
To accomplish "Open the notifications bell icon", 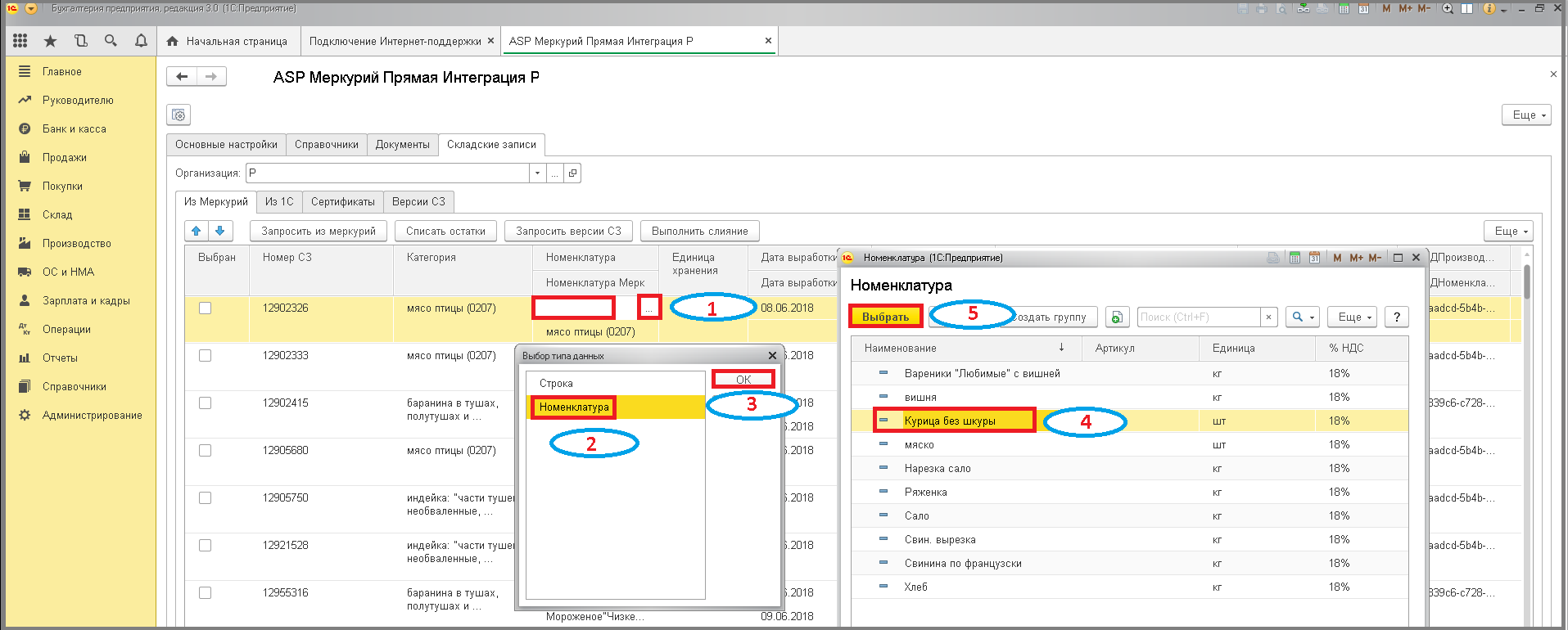I will click(x=141, y=40).
